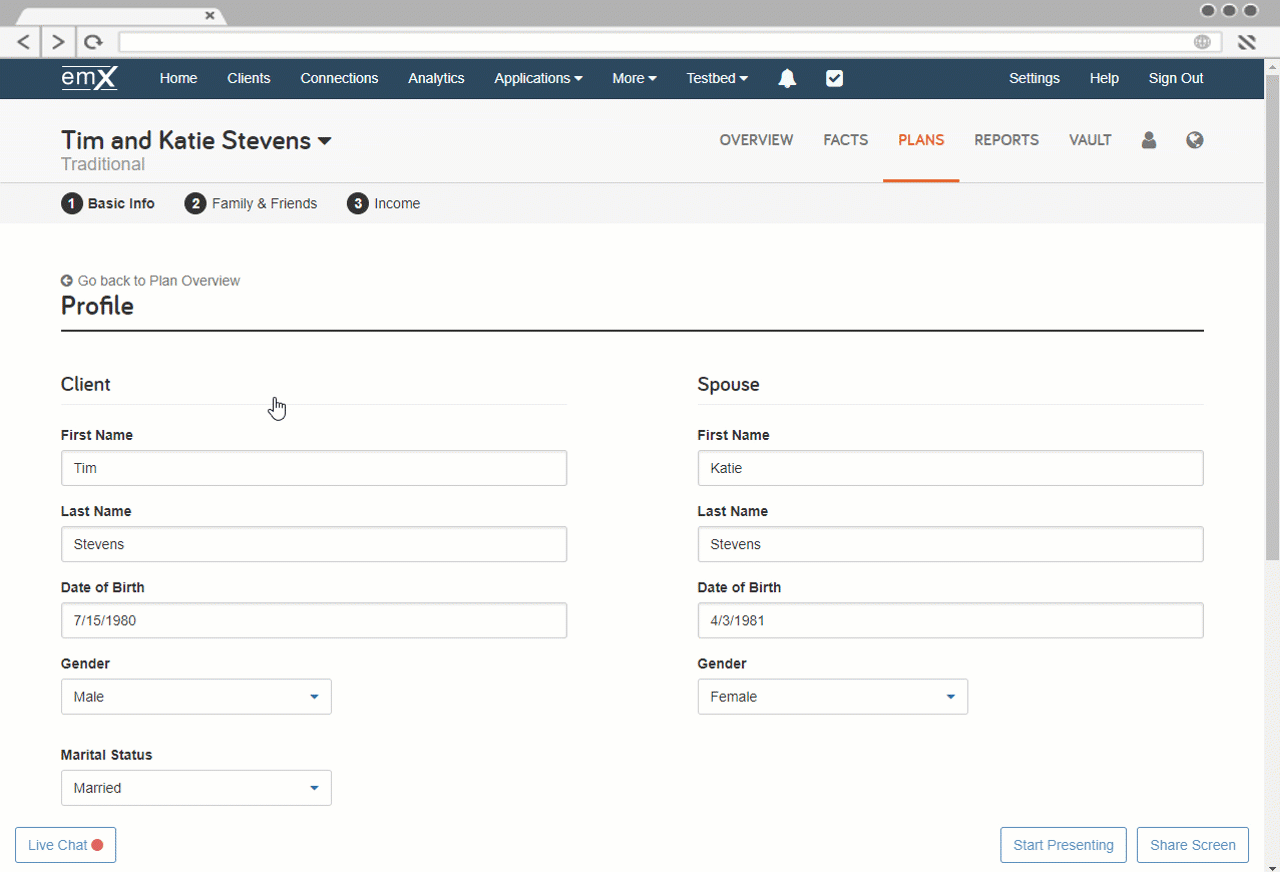Screen dimensions: 1280x872
Task: Click the Traditional plan subtitle
Action: pyautogui.click(x=103, y=165)
